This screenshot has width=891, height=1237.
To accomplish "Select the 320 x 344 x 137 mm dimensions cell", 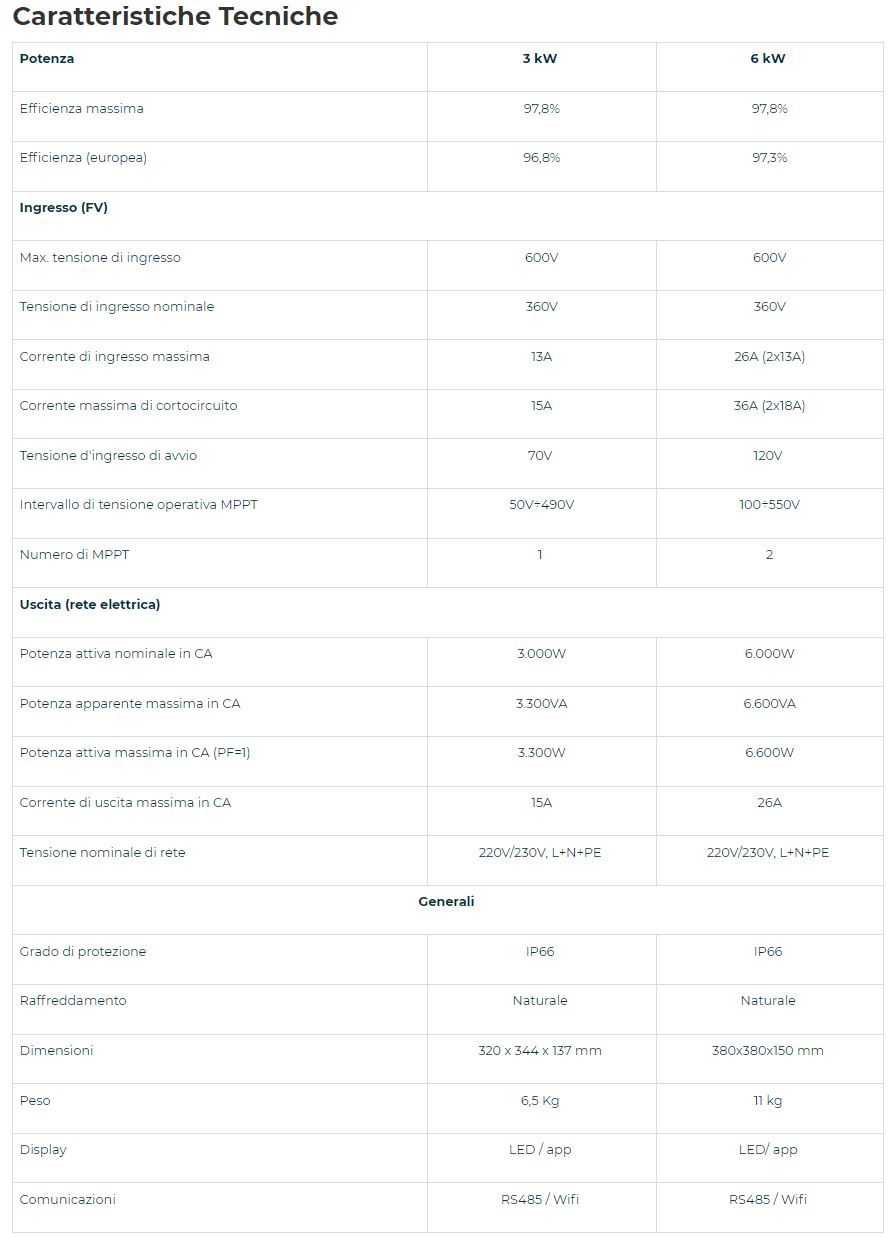I will coord(540,1051).
